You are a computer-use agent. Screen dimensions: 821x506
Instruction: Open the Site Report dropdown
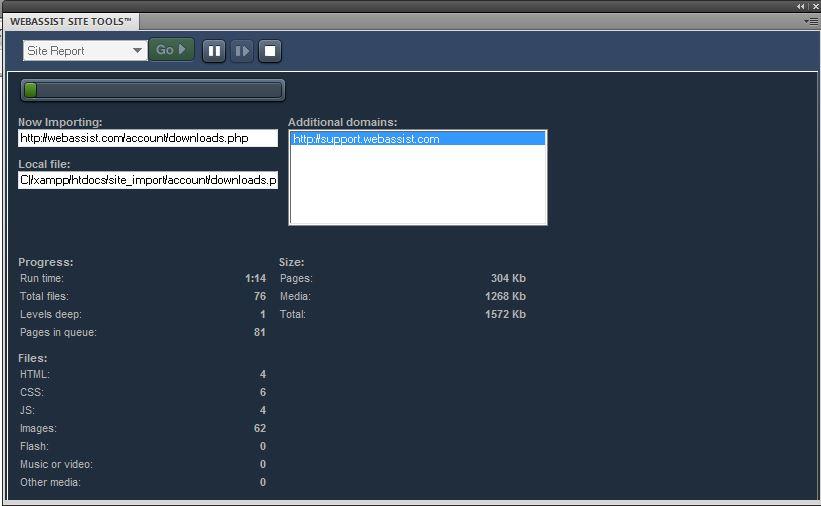coord(85,50)
